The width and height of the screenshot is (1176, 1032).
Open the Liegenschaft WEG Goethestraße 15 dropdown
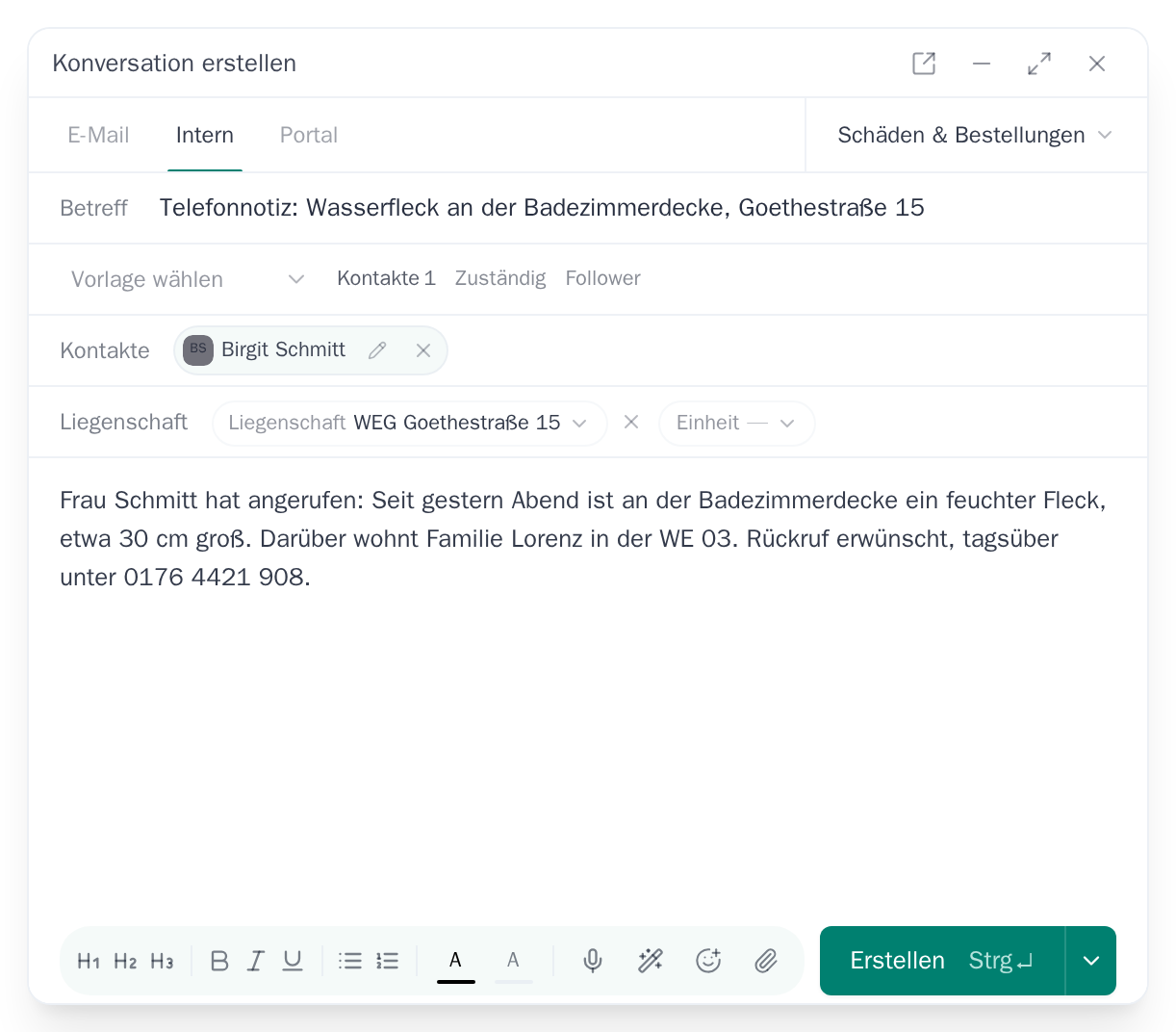tap(410, 423)
